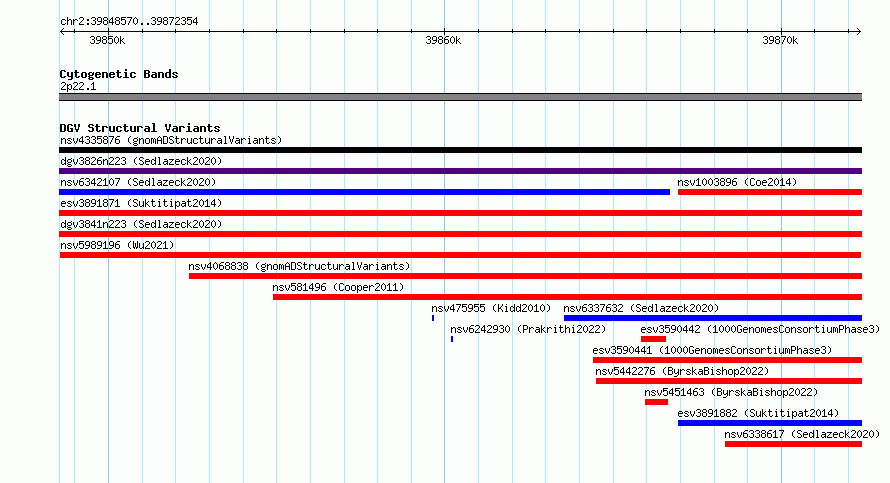Image resolution: width=890 pixels, height=483 pixels.
Task: Open the nsv6342107 Sedlazeck2020 label
Action: (x=138, y=182)
